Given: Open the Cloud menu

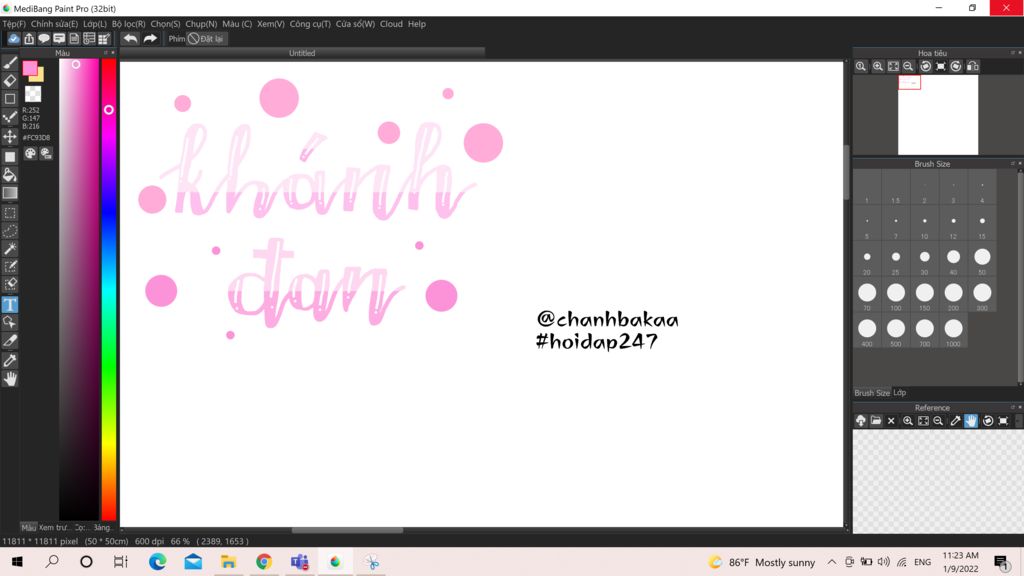Looking at the screenshot, I should tap(391, 24).
